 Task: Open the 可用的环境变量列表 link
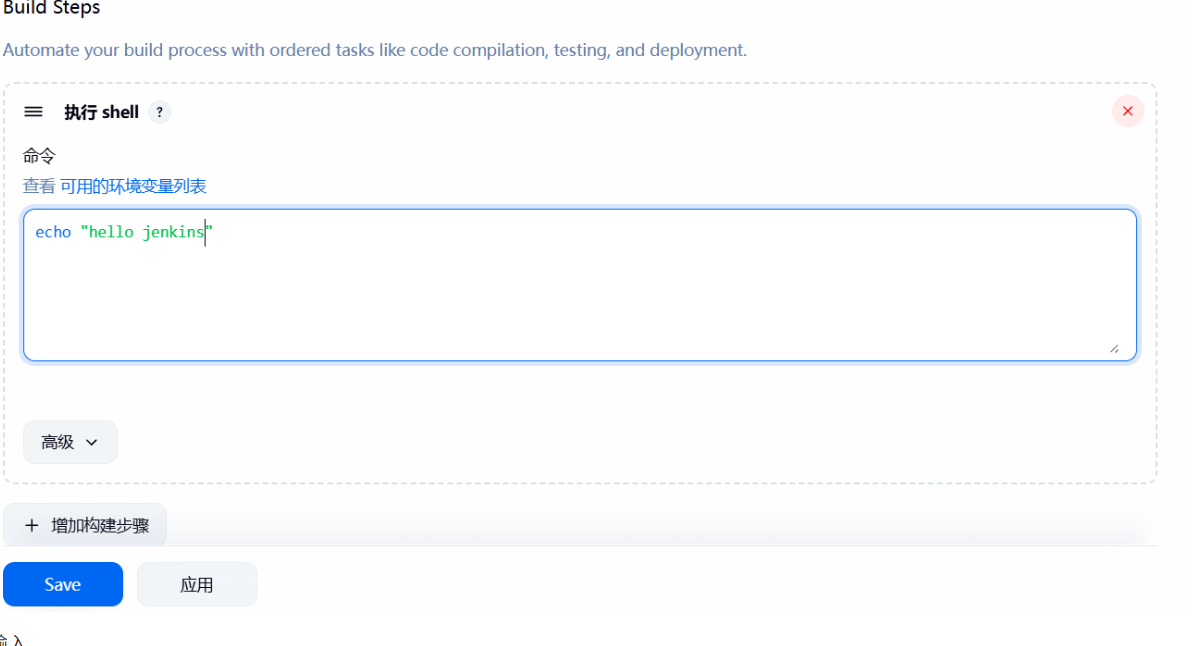[133, 186]
